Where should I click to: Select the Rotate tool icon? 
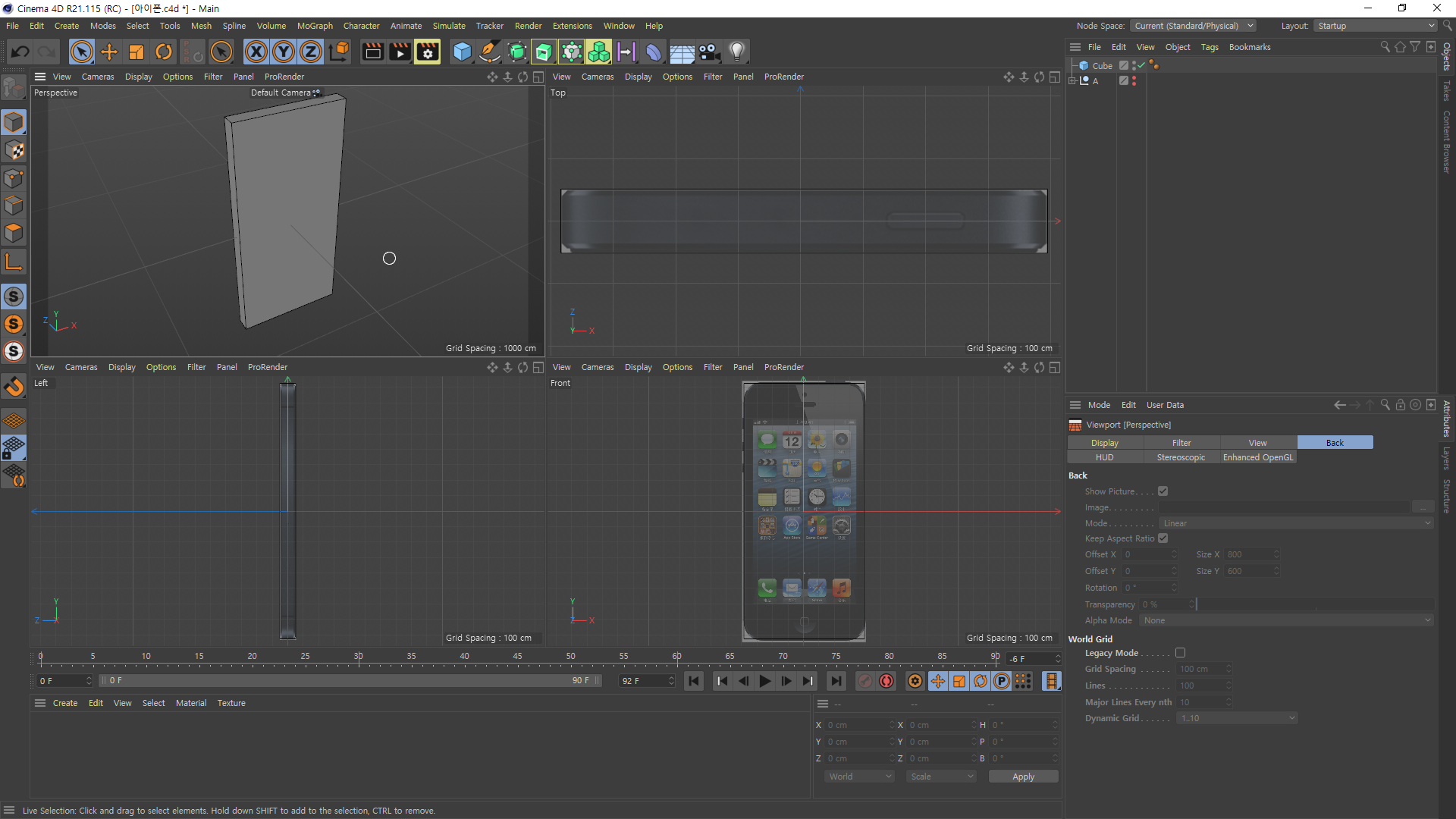(164, 52)
